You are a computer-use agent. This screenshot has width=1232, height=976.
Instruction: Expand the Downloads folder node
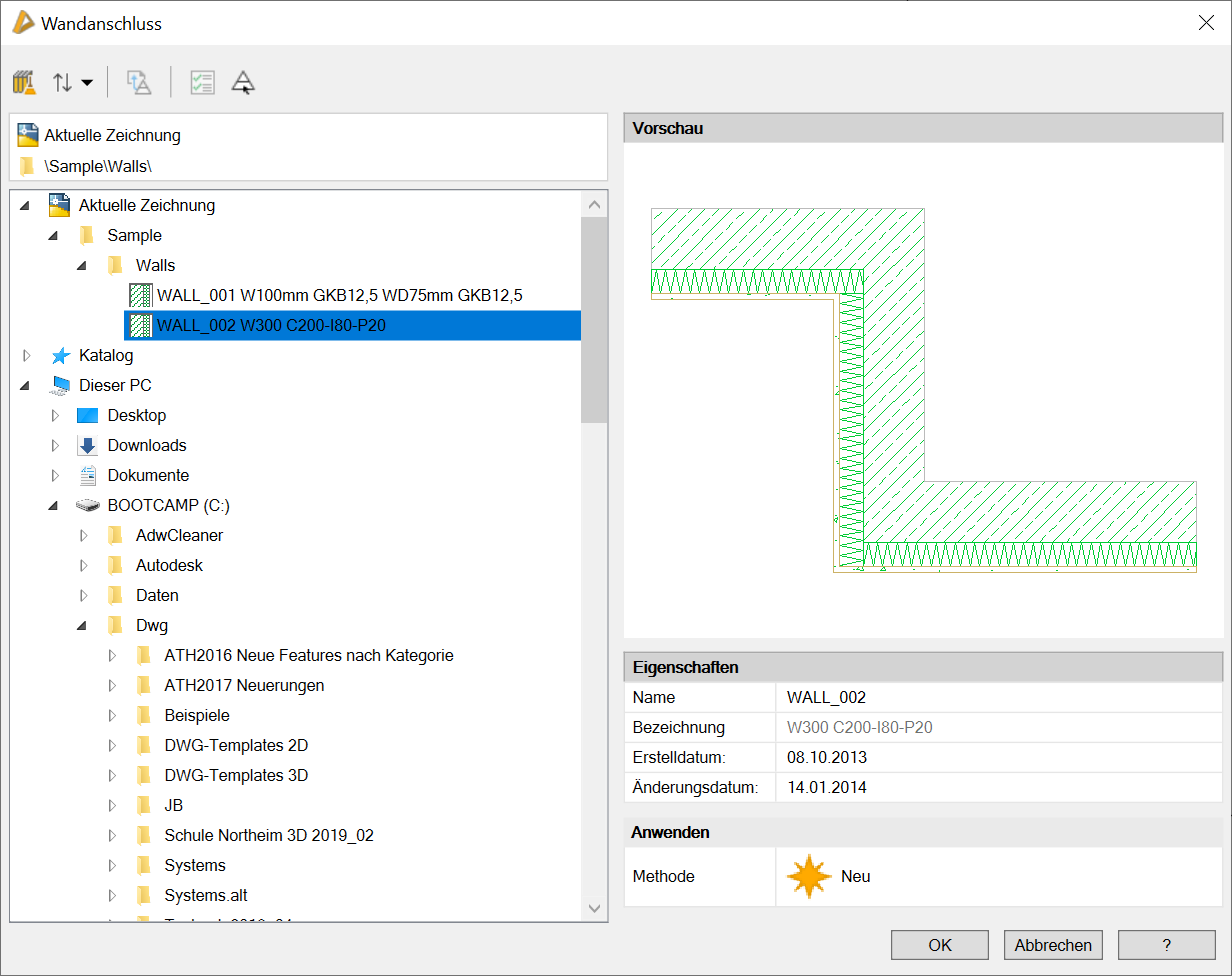tap(55, 445)
